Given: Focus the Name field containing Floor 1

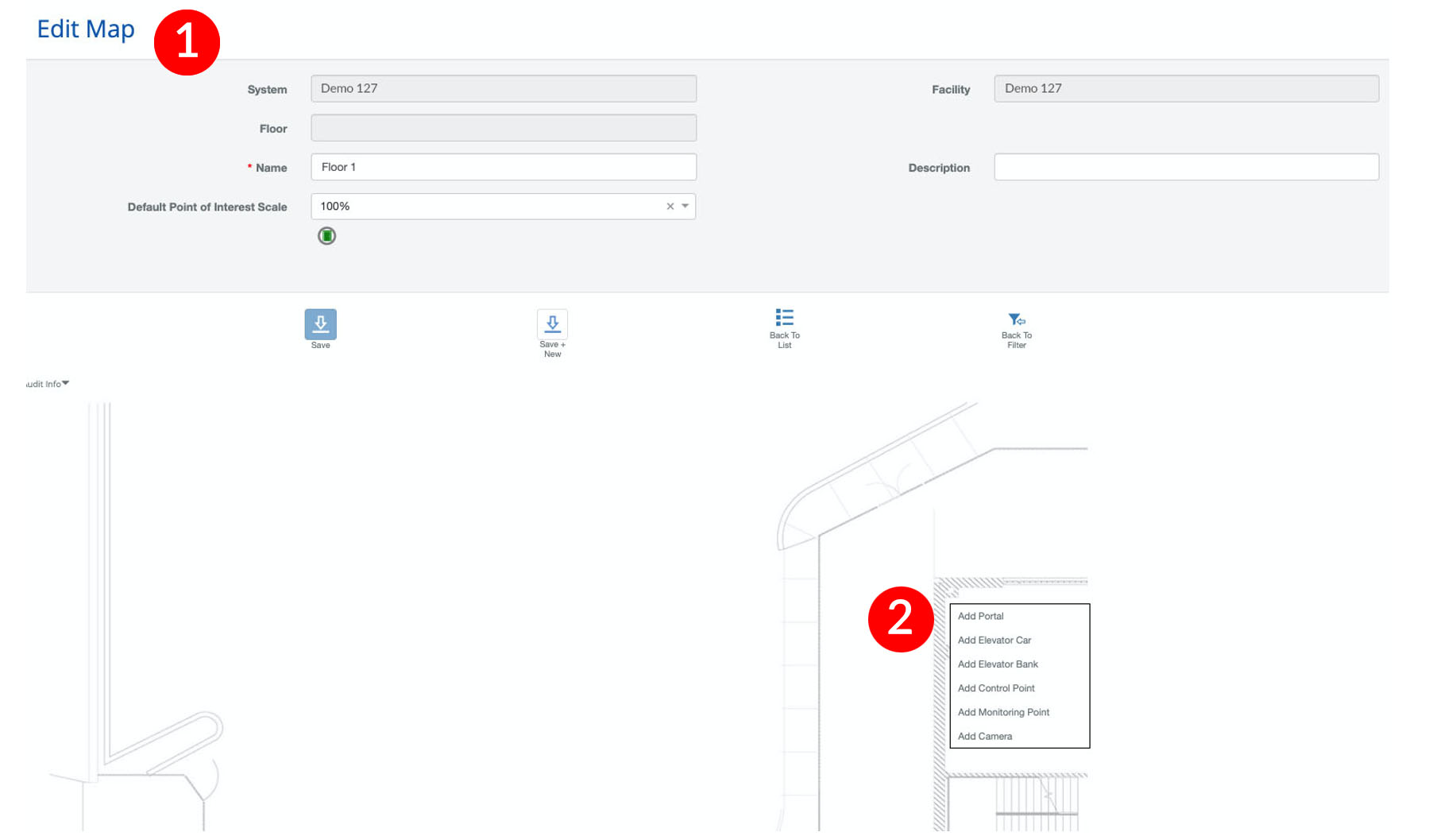Looking at the screenshot, I should pos(503,167).
